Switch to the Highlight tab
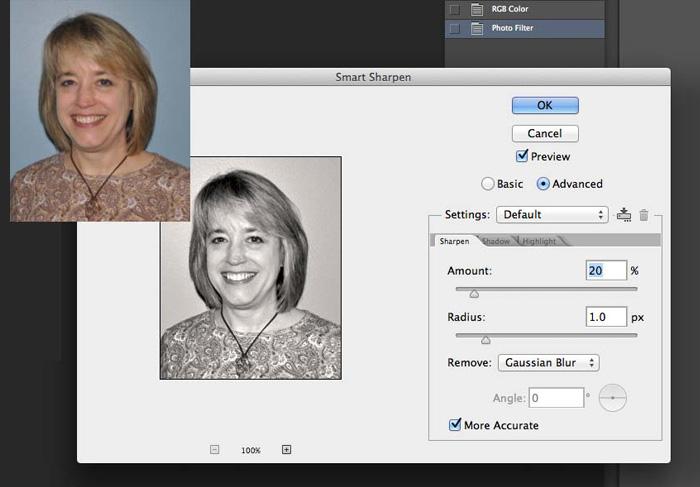Screen dimensions: 700x487 [x=538, y=241]
